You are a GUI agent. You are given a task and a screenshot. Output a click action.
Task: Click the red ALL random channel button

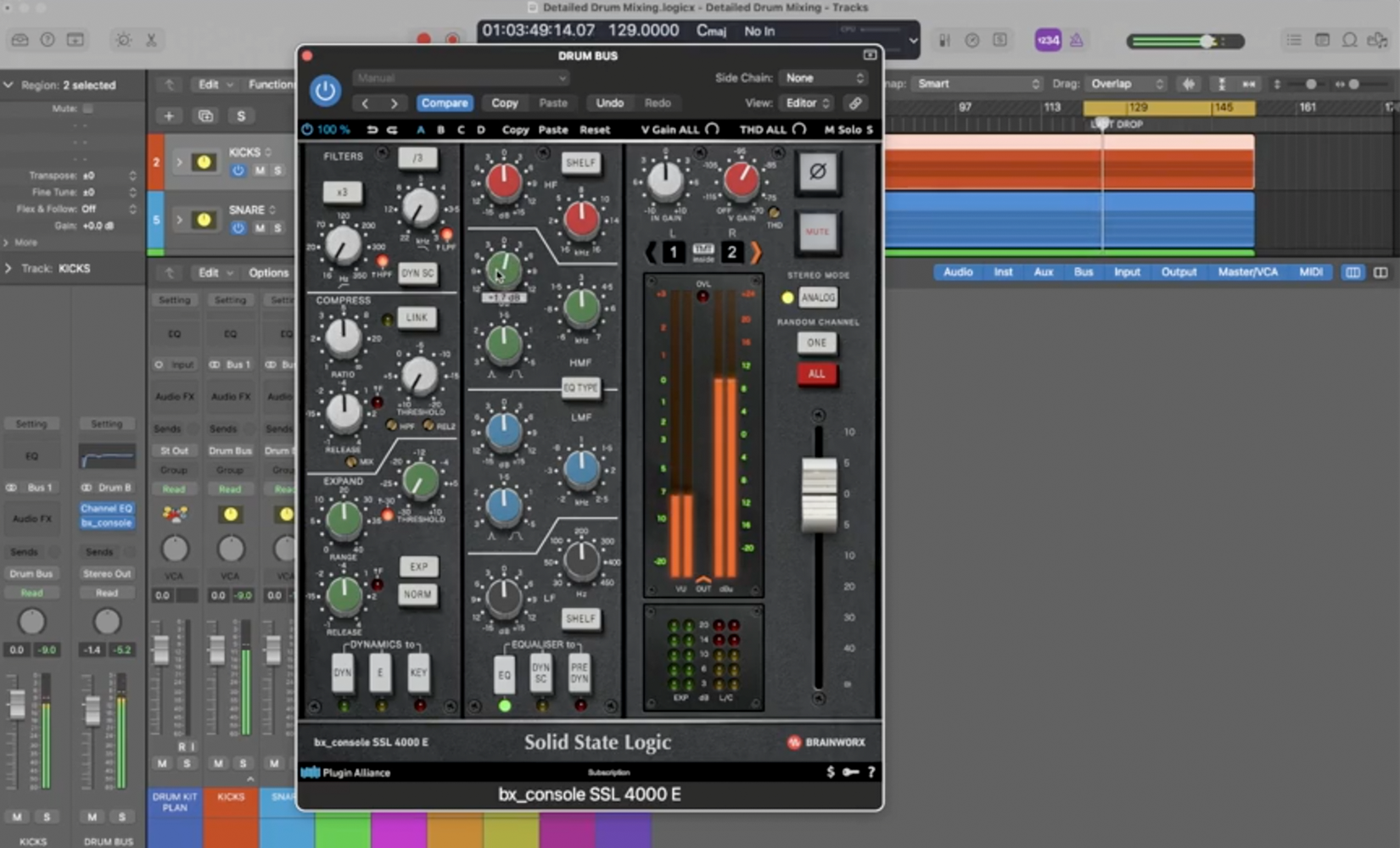816,374
